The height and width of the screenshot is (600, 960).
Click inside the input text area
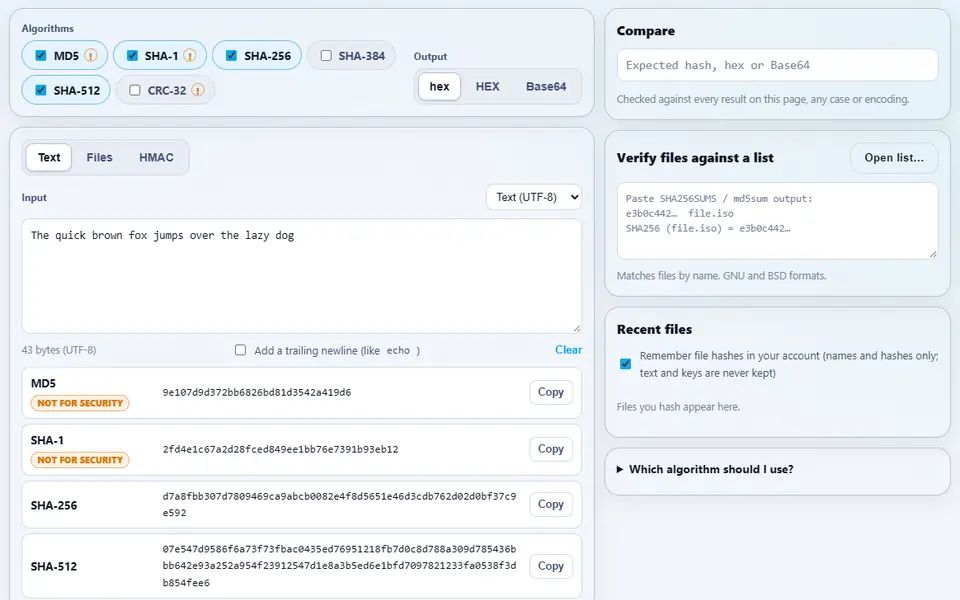(301, 276)
